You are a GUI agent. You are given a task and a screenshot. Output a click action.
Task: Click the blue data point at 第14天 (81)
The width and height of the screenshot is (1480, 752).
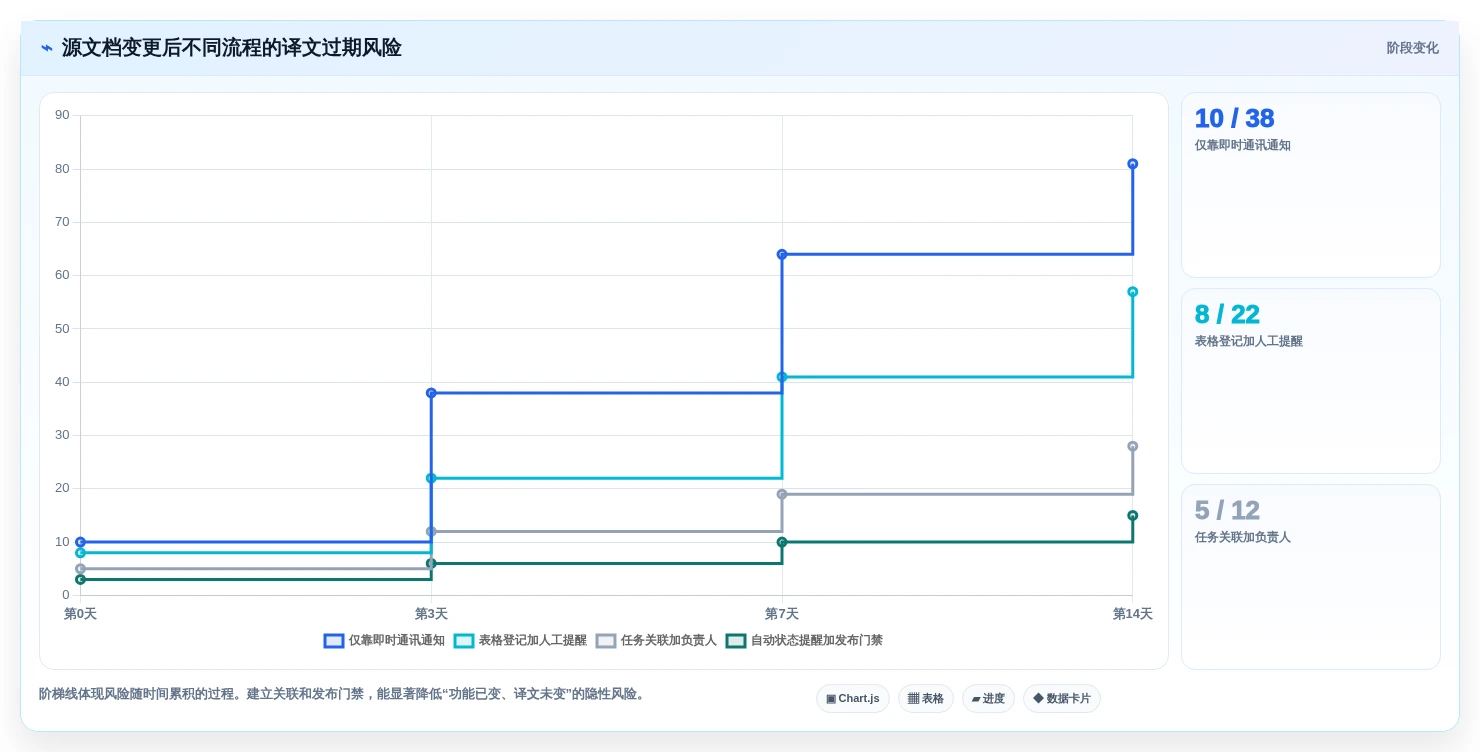click(x=1133, y=164)
